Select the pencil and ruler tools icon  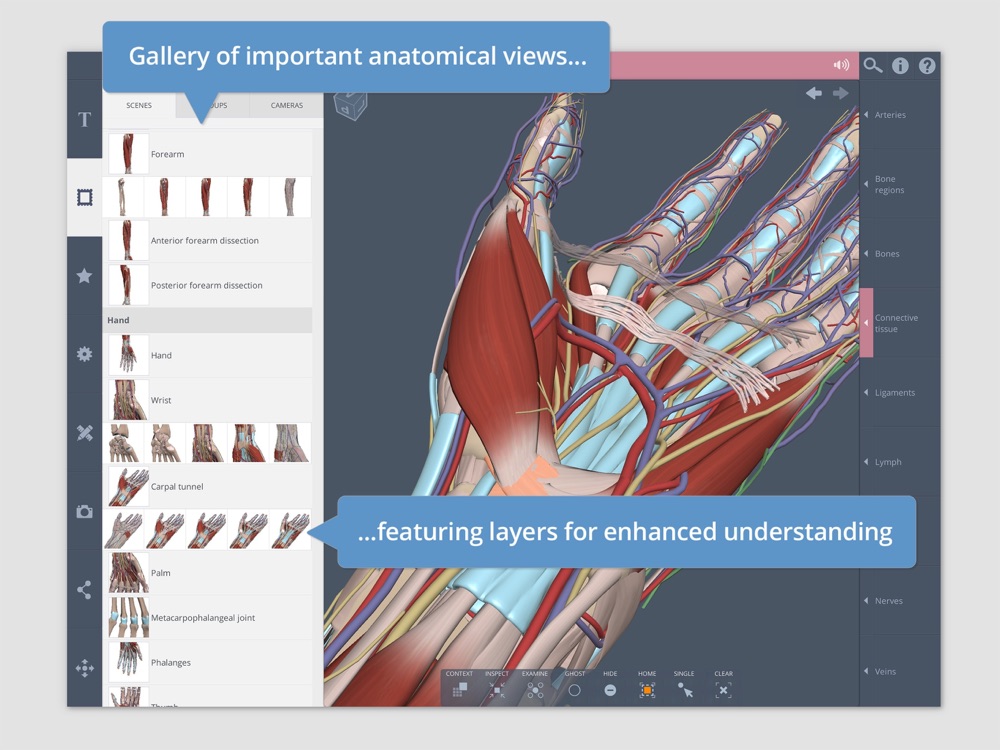(84, 433)
